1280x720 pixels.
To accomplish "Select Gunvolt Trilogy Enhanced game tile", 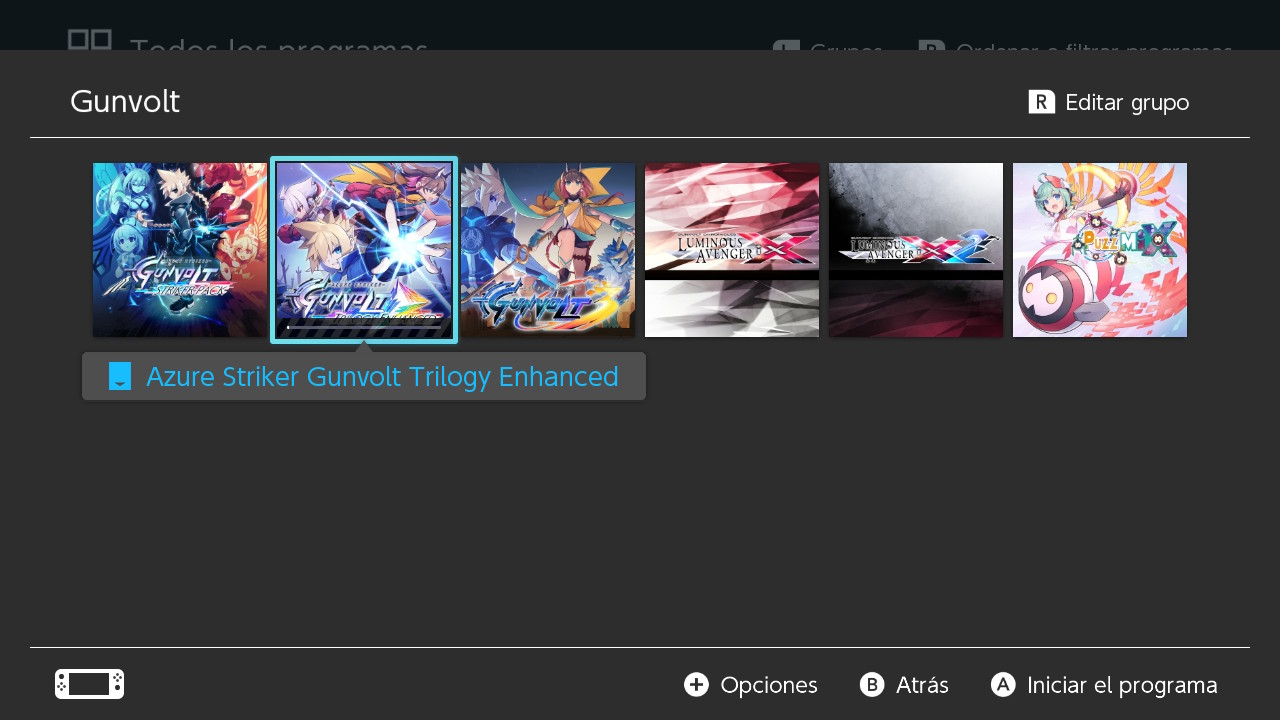I will [x=364, y=250].
